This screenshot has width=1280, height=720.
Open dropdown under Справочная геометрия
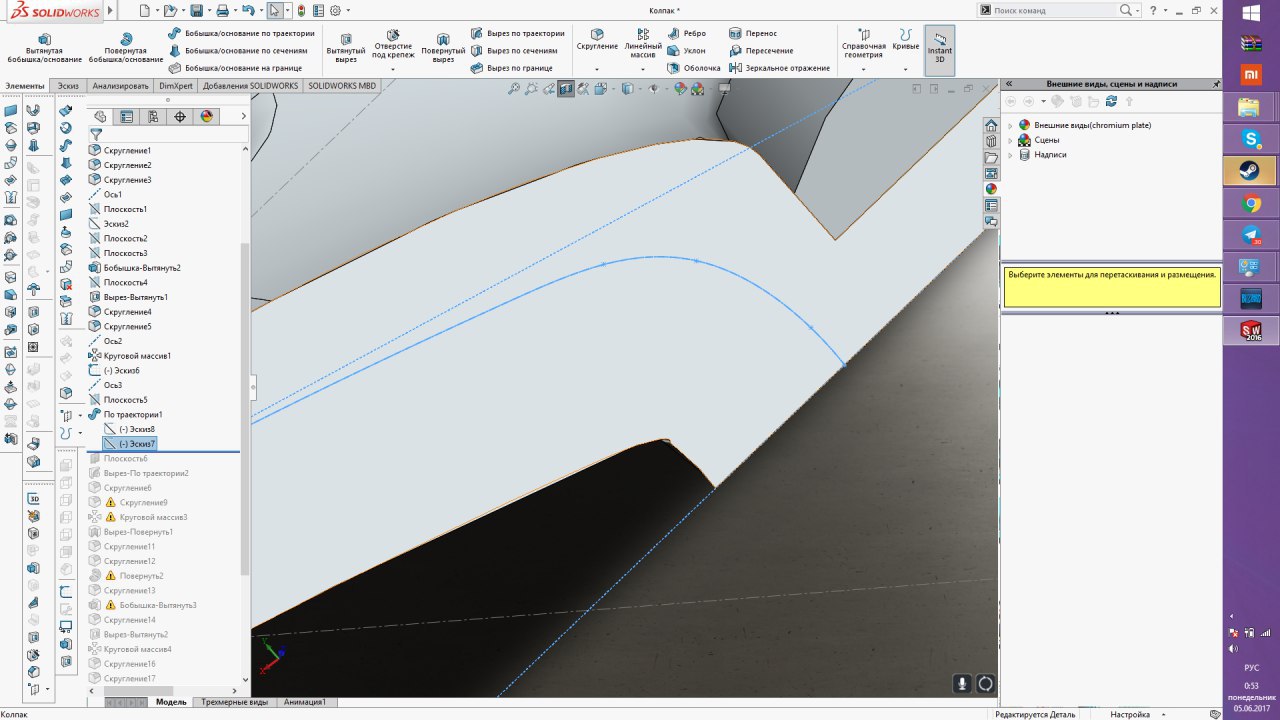864,69
